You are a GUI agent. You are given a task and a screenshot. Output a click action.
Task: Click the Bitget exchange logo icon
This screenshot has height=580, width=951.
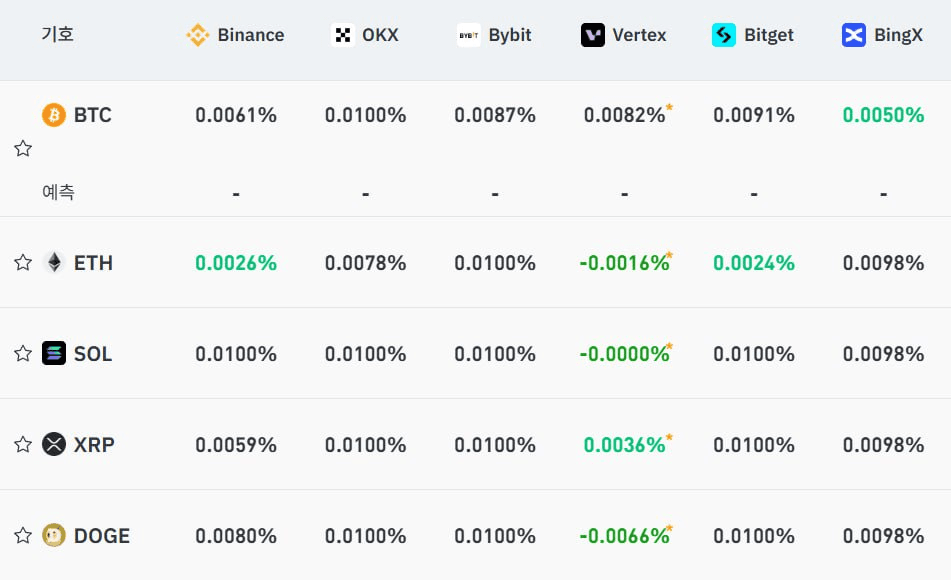click(x=724, y=35)
